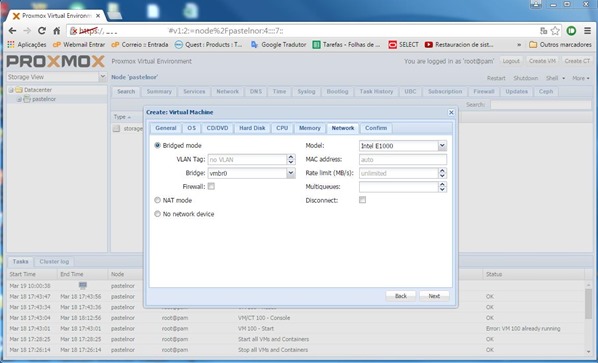
Task: Click the node Shutdown button
Action: [526, 78]
